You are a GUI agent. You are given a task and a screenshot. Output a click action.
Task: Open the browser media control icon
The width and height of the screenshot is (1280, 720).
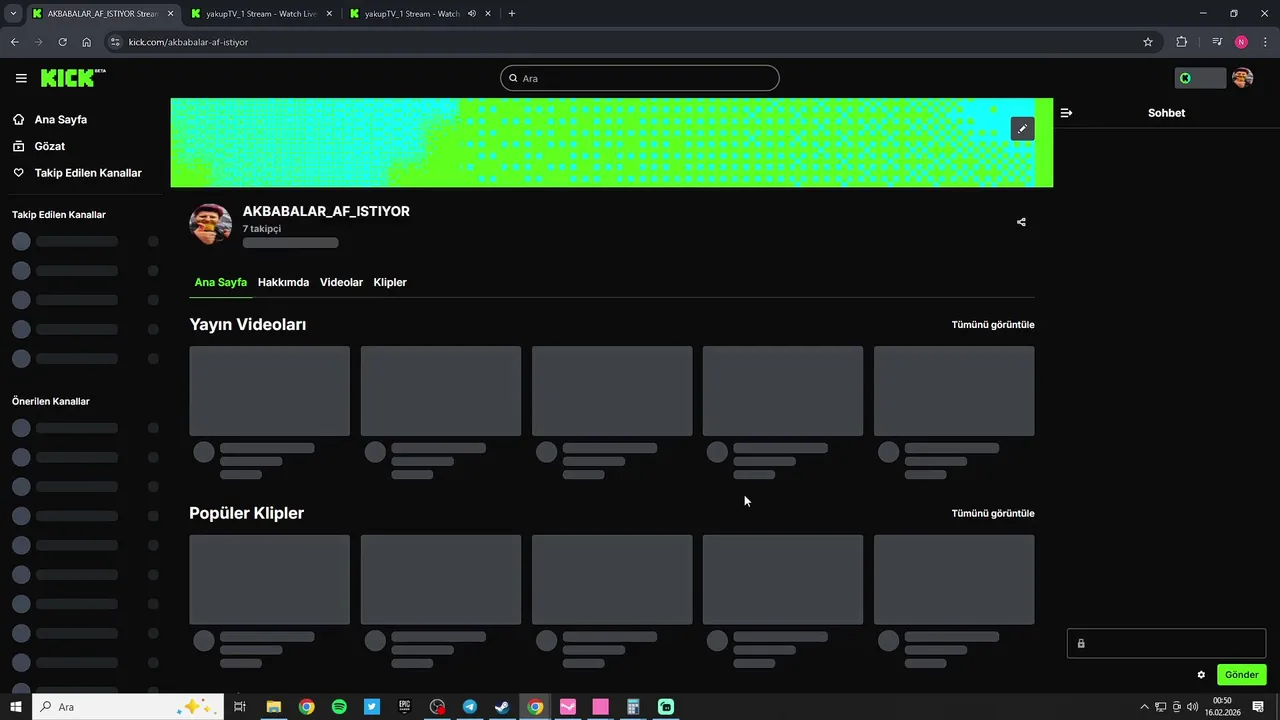tap(1217, 42)
